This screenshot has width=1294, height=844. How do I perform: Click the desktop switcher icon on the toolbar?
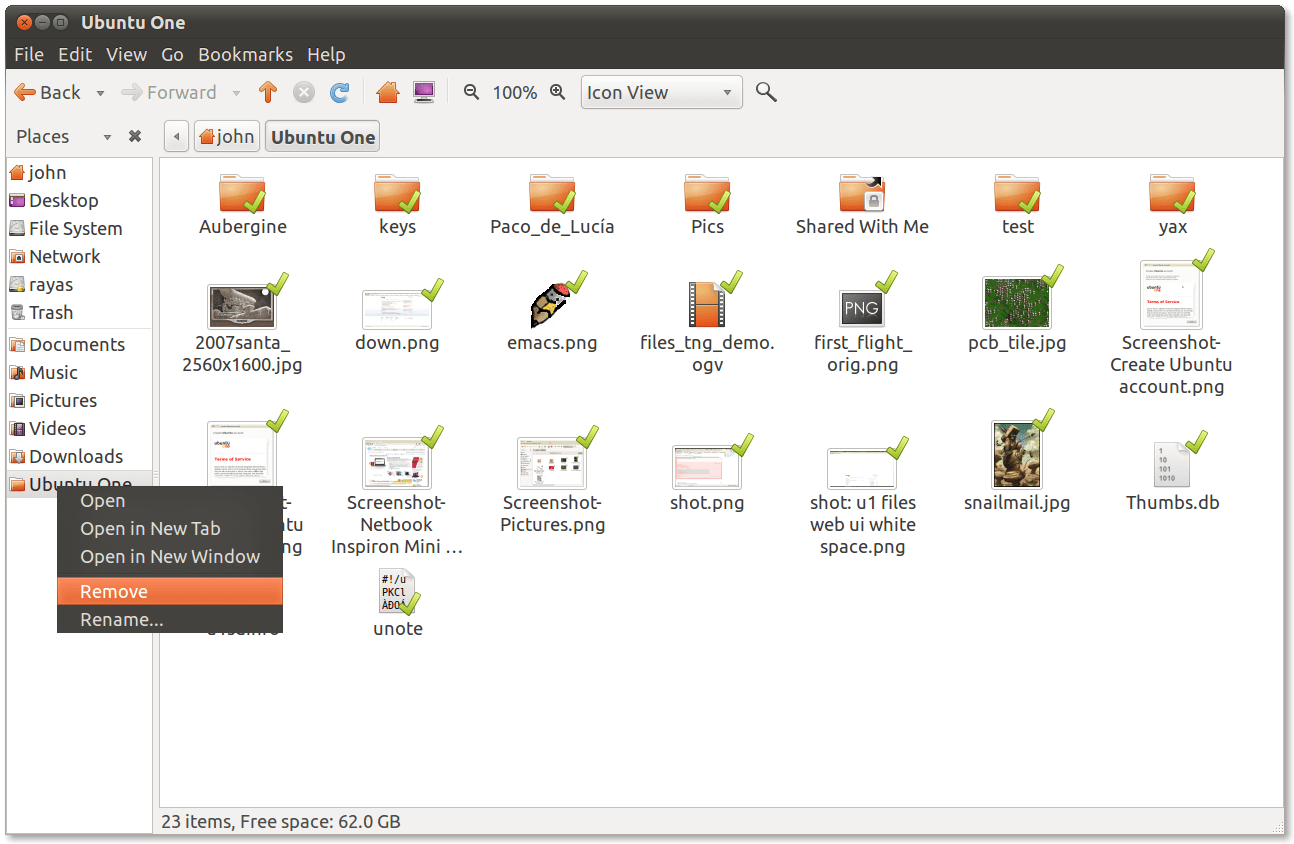[424, 91]
